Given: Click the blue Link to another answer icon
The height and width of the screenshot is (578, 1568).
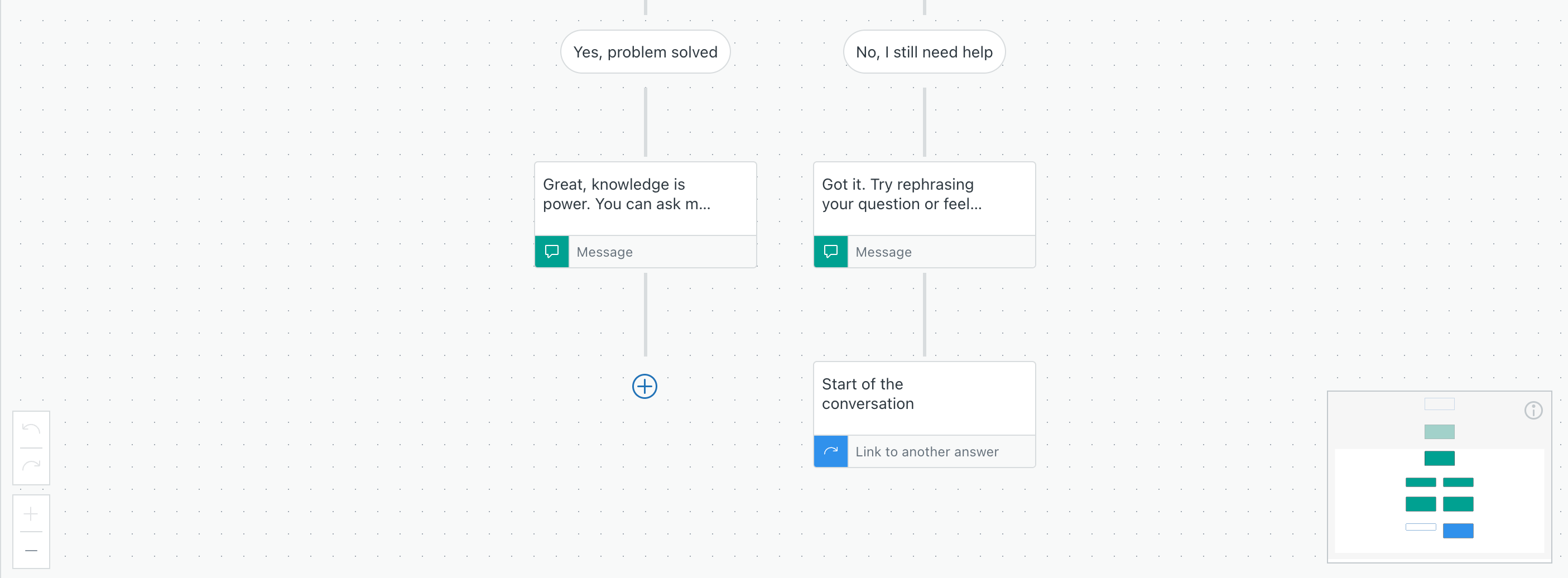Looking at the screenshot, I should [830, 451].
